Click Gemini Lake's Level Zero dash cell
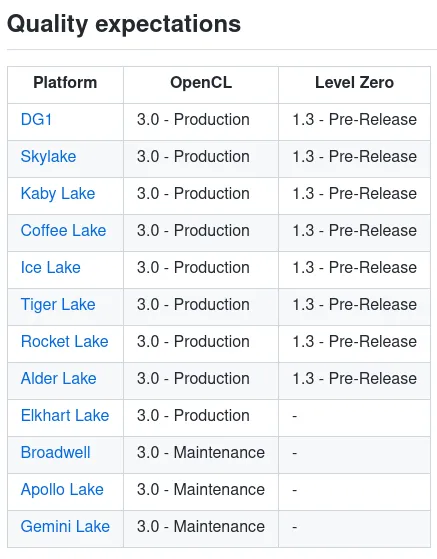This screenshot has height=559, width=437. coord(354,527)
